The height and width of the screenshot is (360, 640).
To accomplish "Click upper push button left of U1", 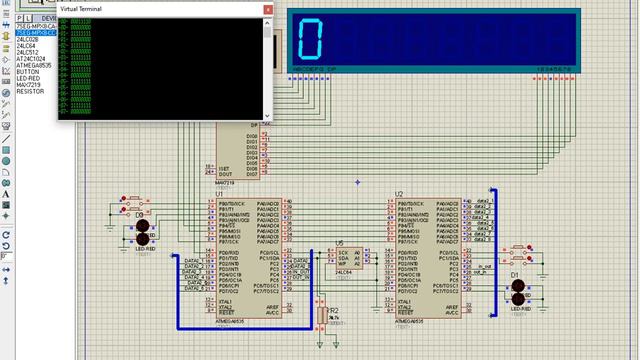I will point(135,199).
